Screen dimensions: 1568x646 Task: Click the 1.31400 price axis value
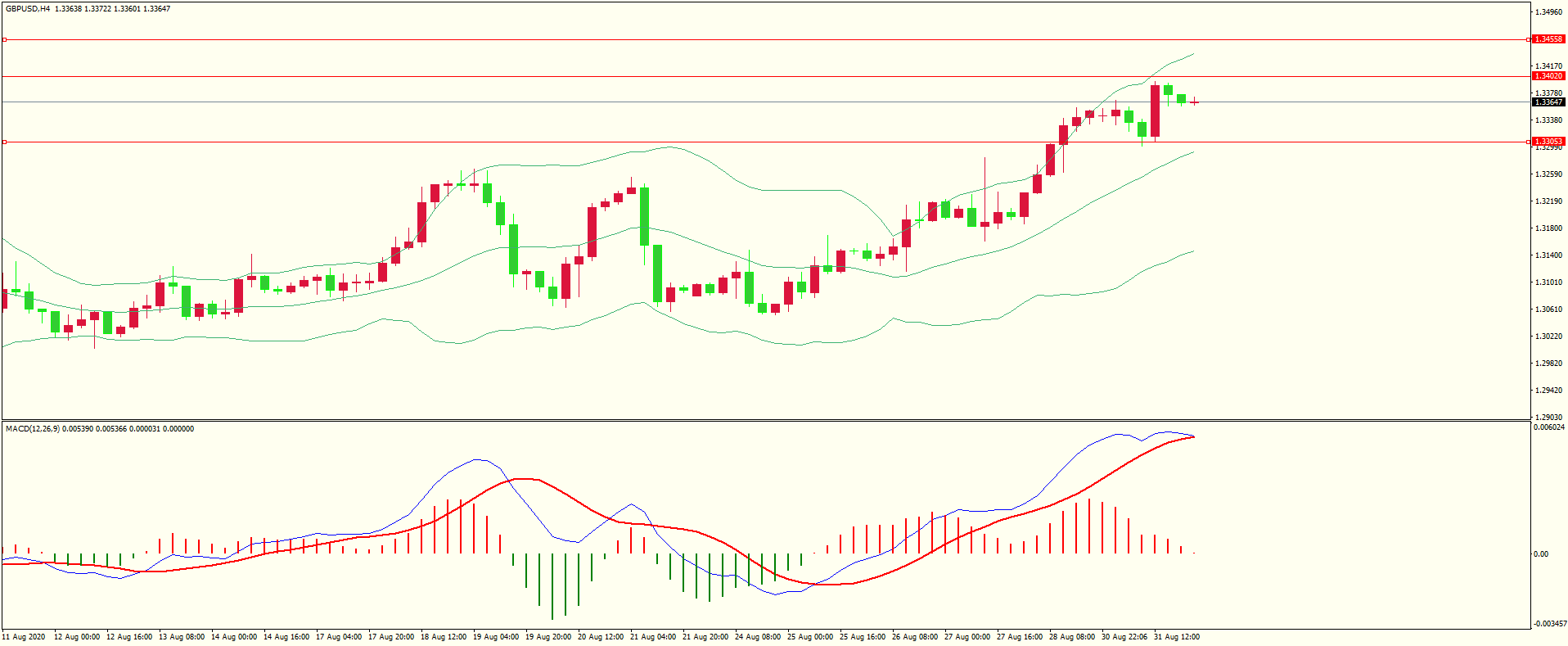click(x=1549, y=255)
